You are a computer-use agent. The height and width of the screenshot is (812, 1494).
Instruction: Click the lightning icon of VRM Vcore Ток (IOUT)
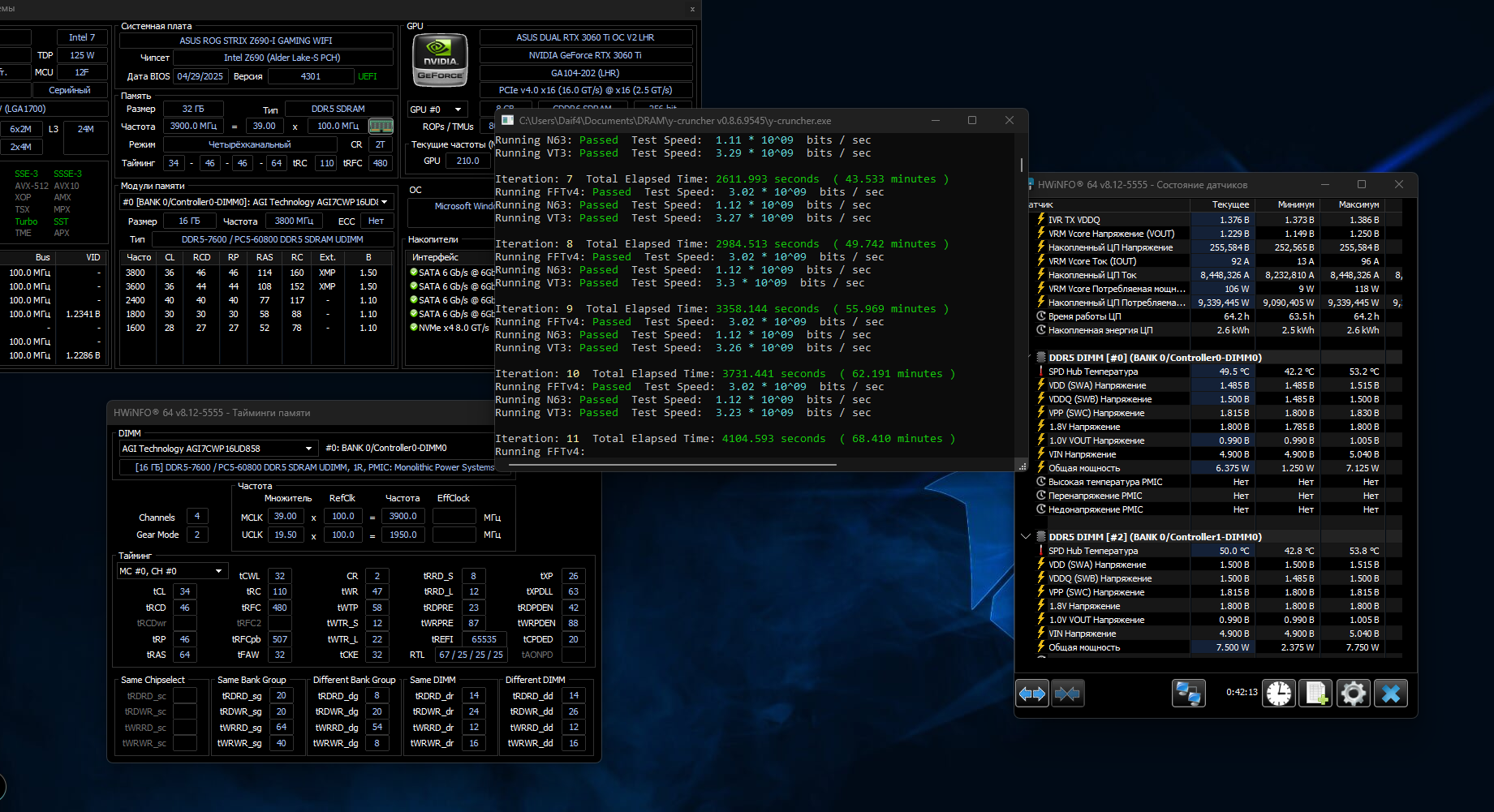coord(1041,261)
